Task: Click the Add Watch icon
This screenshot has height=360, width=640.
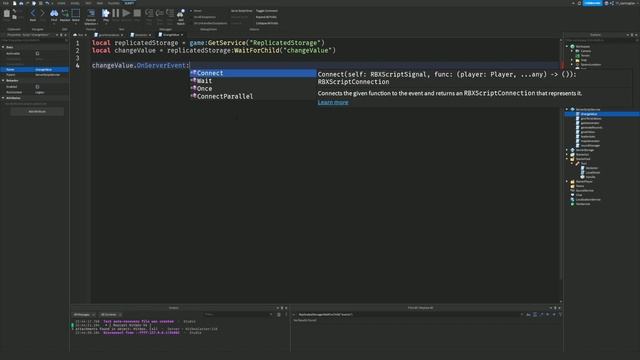Action: [x=180, y=13]
